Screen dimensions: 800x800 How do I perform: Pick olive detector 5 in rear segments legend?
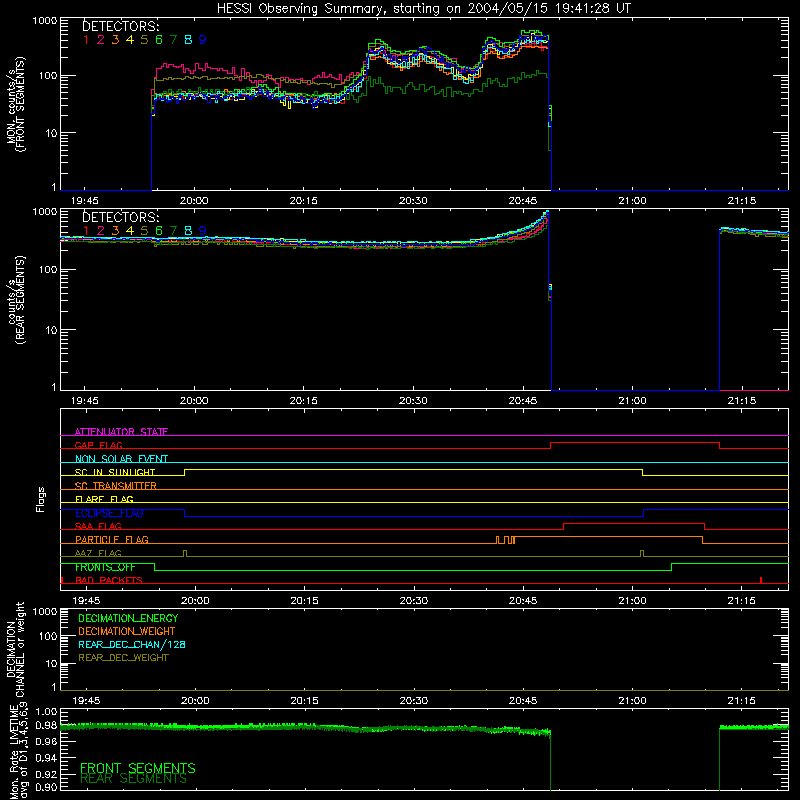[x=144, y=231]
